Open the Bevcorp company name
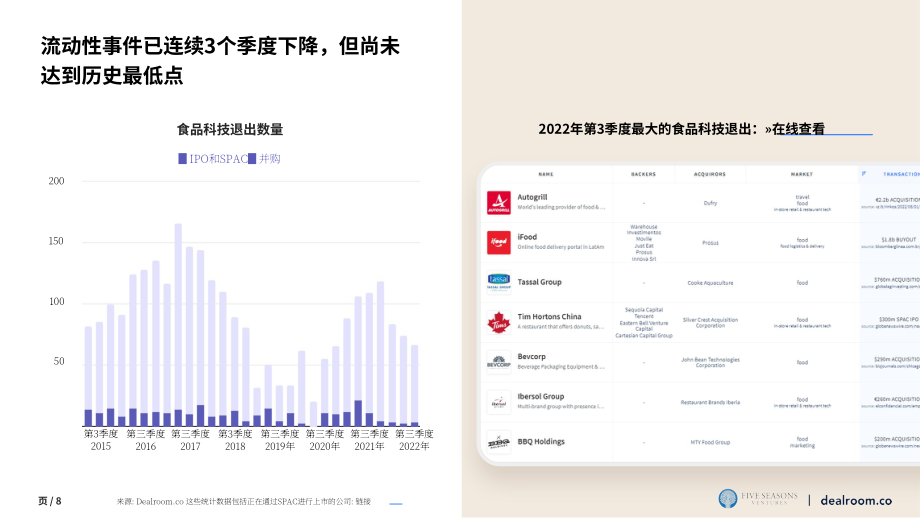 [x=532, y=357]
